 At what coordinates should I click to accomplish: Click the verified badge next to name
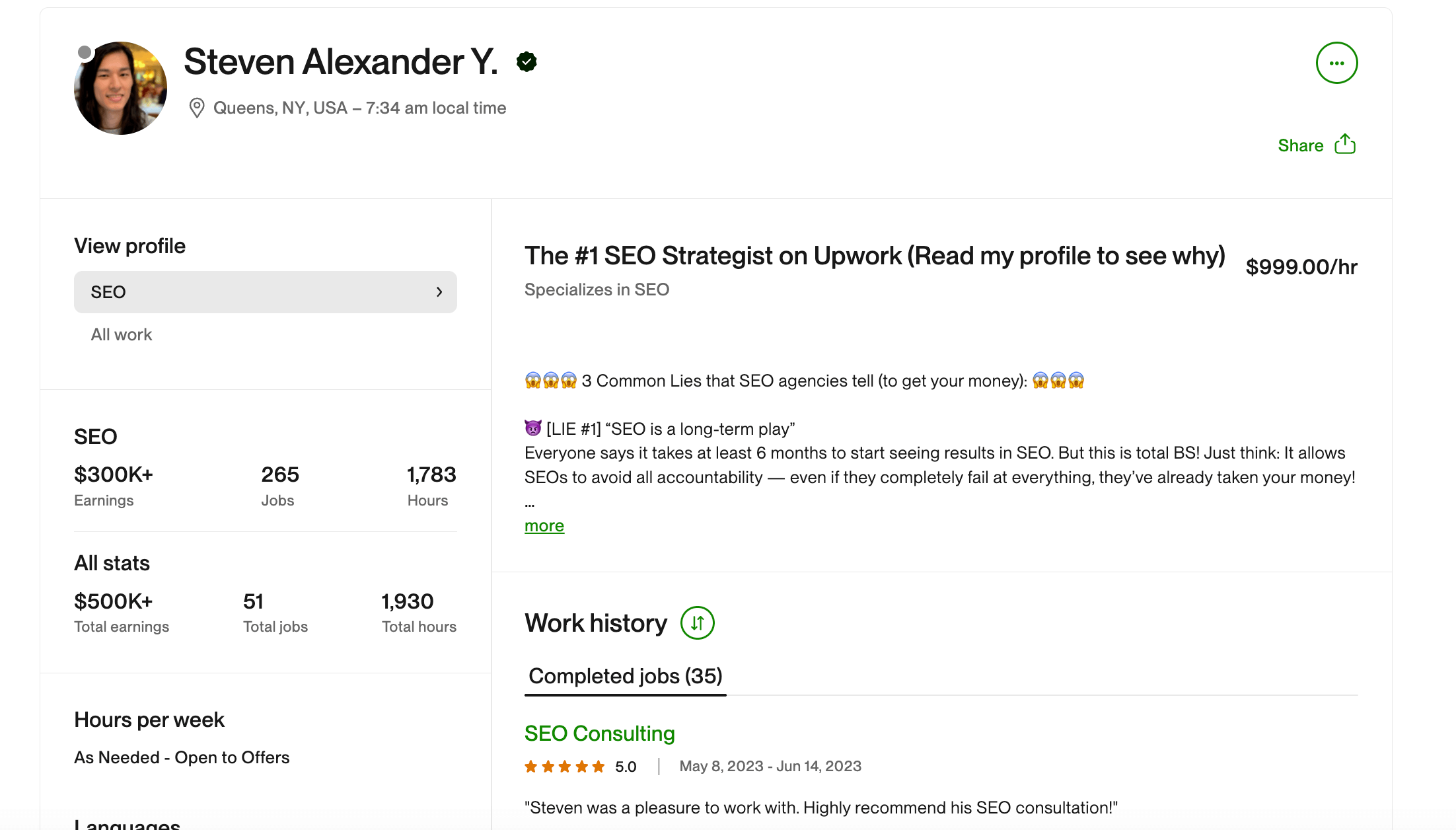tap(527, 61)
